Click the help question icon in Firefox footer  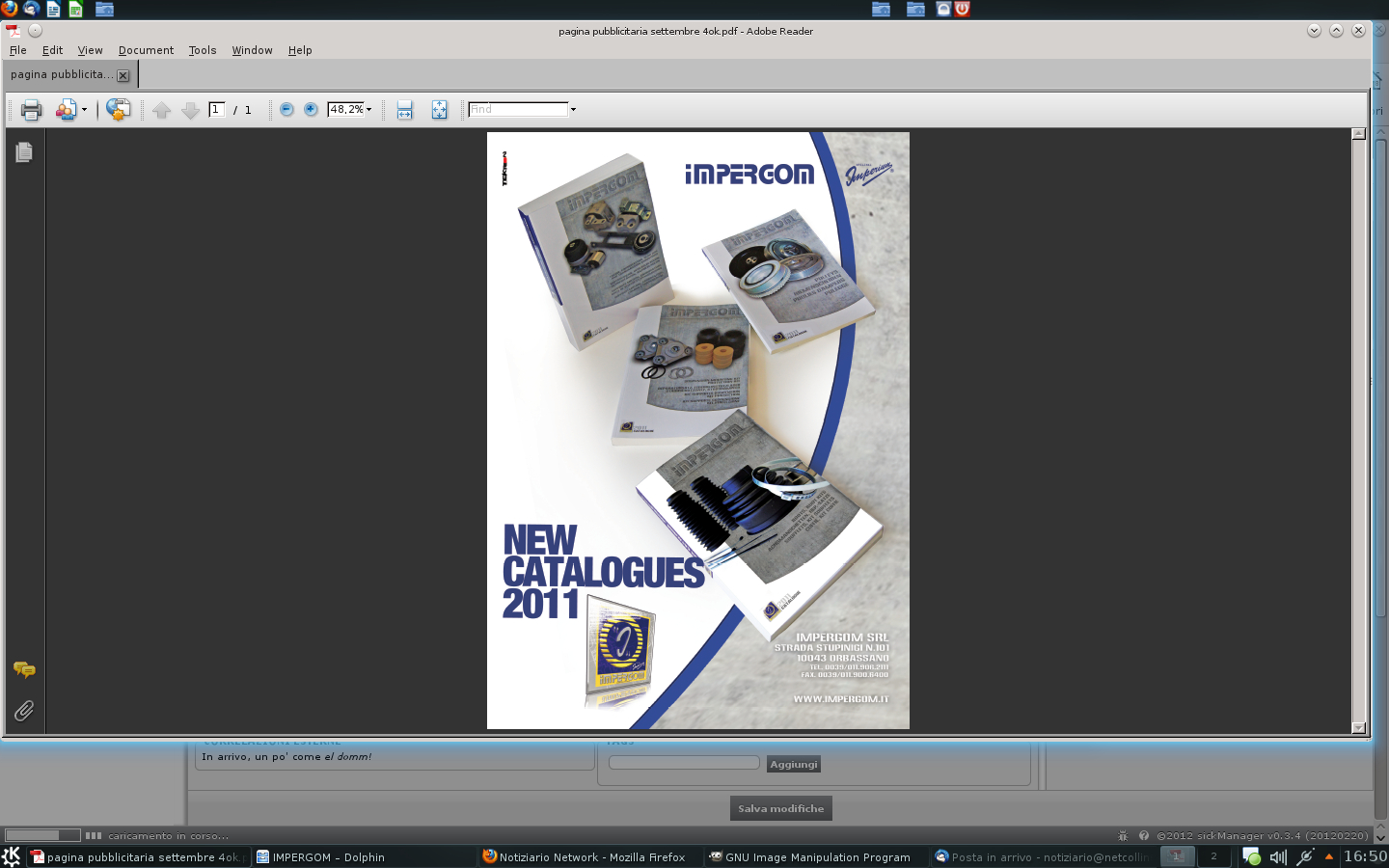click(1144, 836)
